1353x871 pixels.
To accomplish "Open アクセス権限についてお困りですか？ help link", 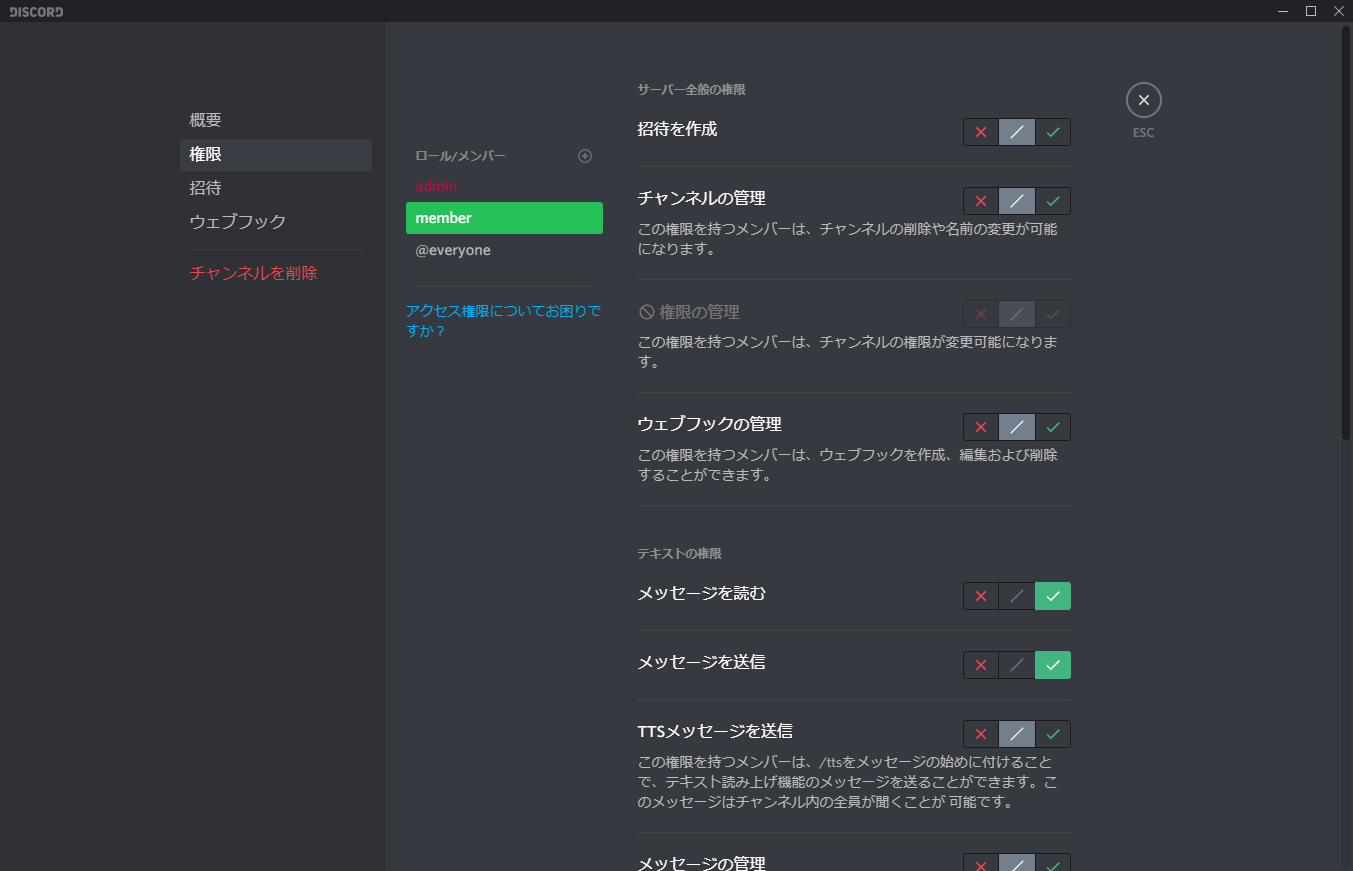I will pyautogui.click(x=503, y=321).
